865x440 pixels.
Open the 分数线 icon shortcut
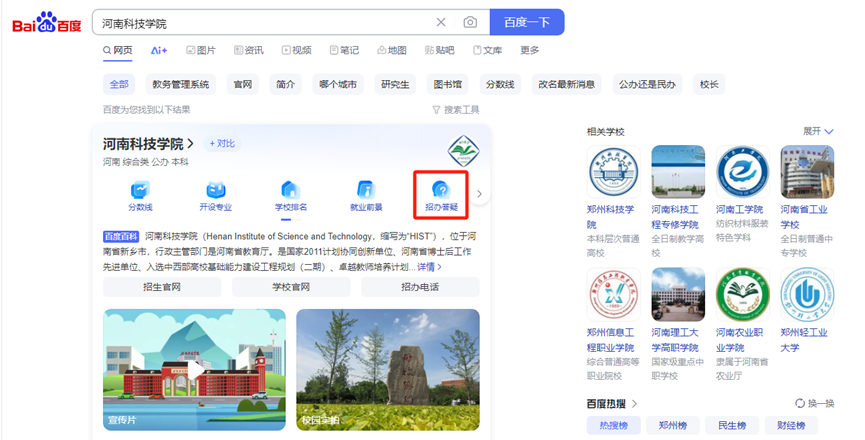click(x=140, y=196)
